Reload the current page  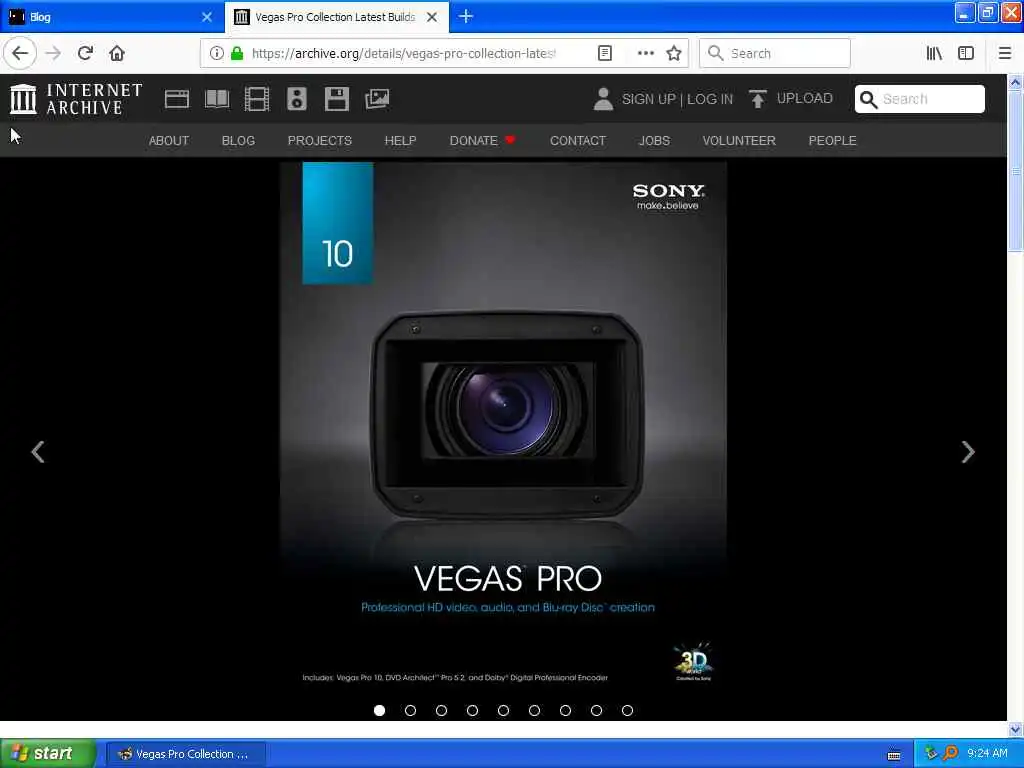pyautogui.click(x=85, y=53)
